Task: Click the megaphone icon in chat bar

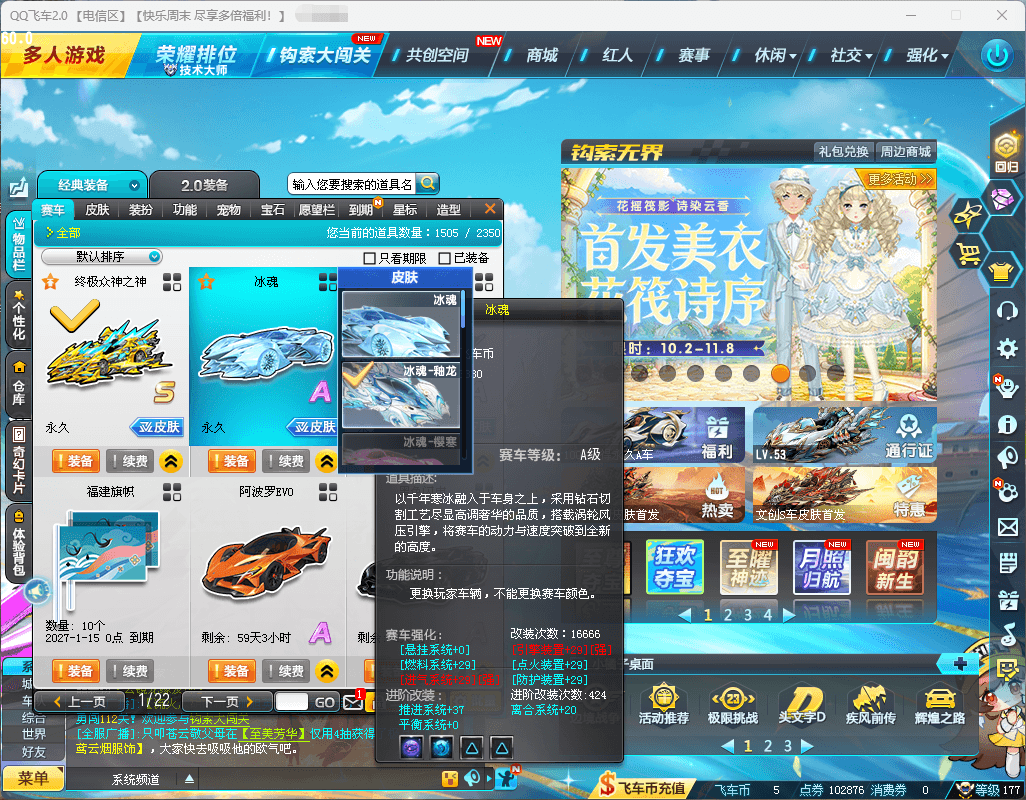Action: [472, 778]
